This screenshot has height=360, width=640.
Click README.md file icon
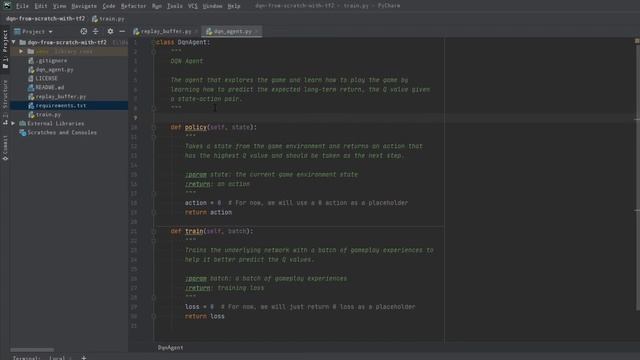click(31, 87)
